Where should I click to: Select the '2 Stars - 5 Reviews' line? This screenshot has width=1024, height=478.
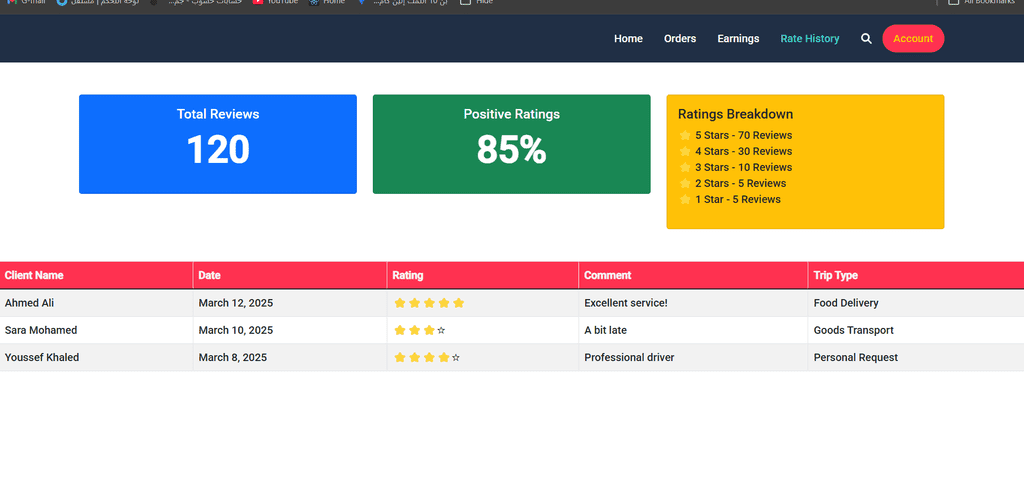point(741,183)
